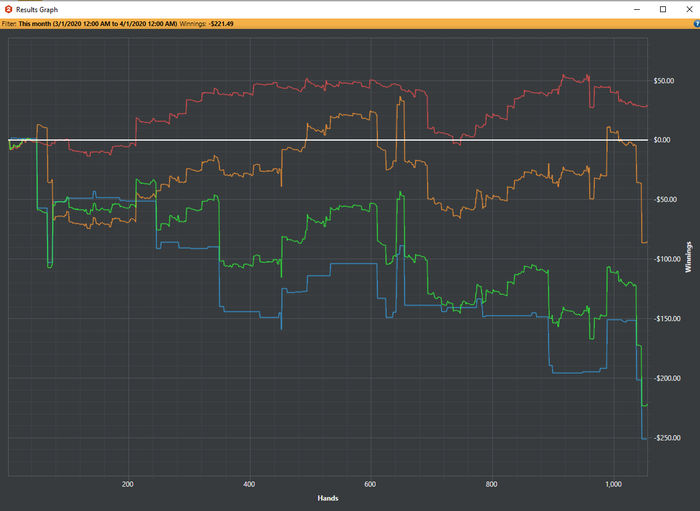Click the filter text 'This month (3/1/2020 12:00 AM to 4/1/2020 12:00 AM)'
The height and width of the screenshot is (511, 700).
click(x=98, y=24)
